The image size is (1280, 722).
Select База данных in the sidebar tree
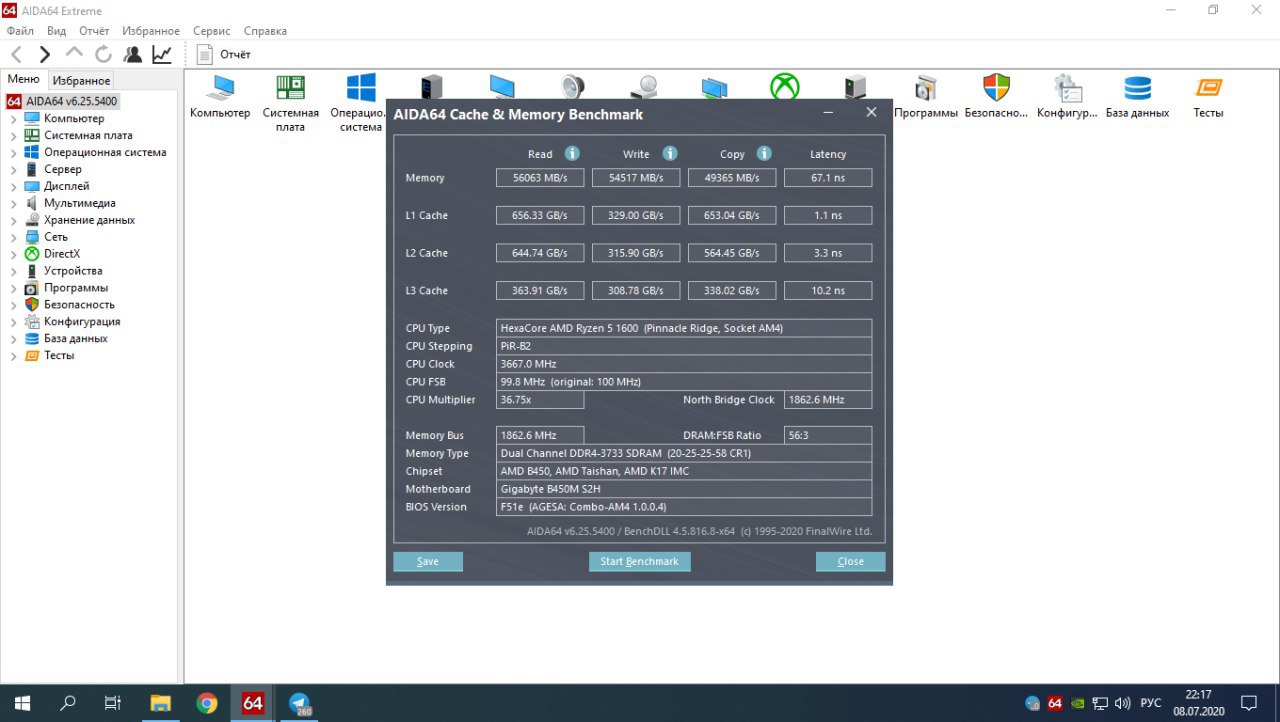coord(75,339)
